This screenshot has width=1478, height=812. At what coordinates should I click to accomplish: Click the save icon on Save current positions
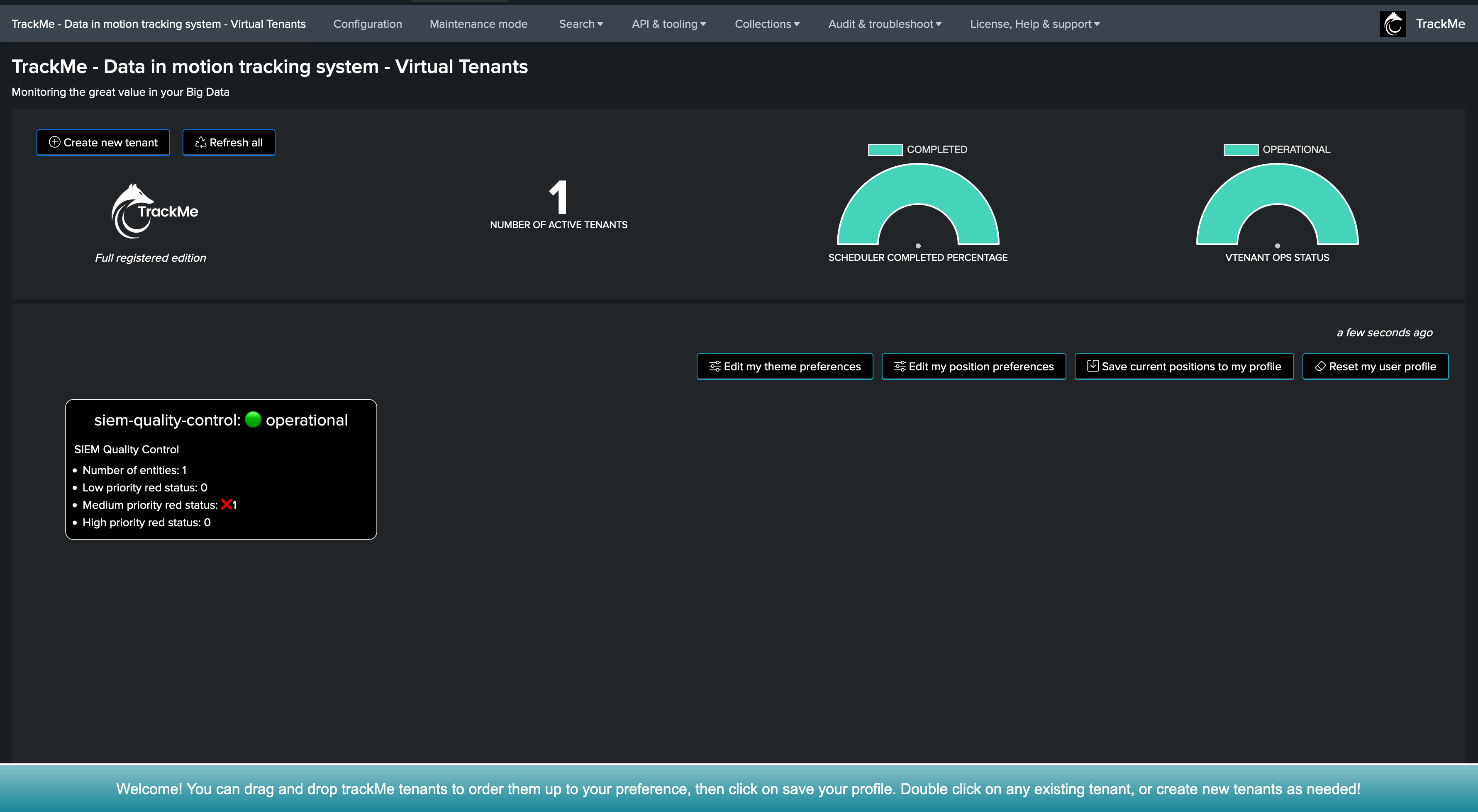1093,366
